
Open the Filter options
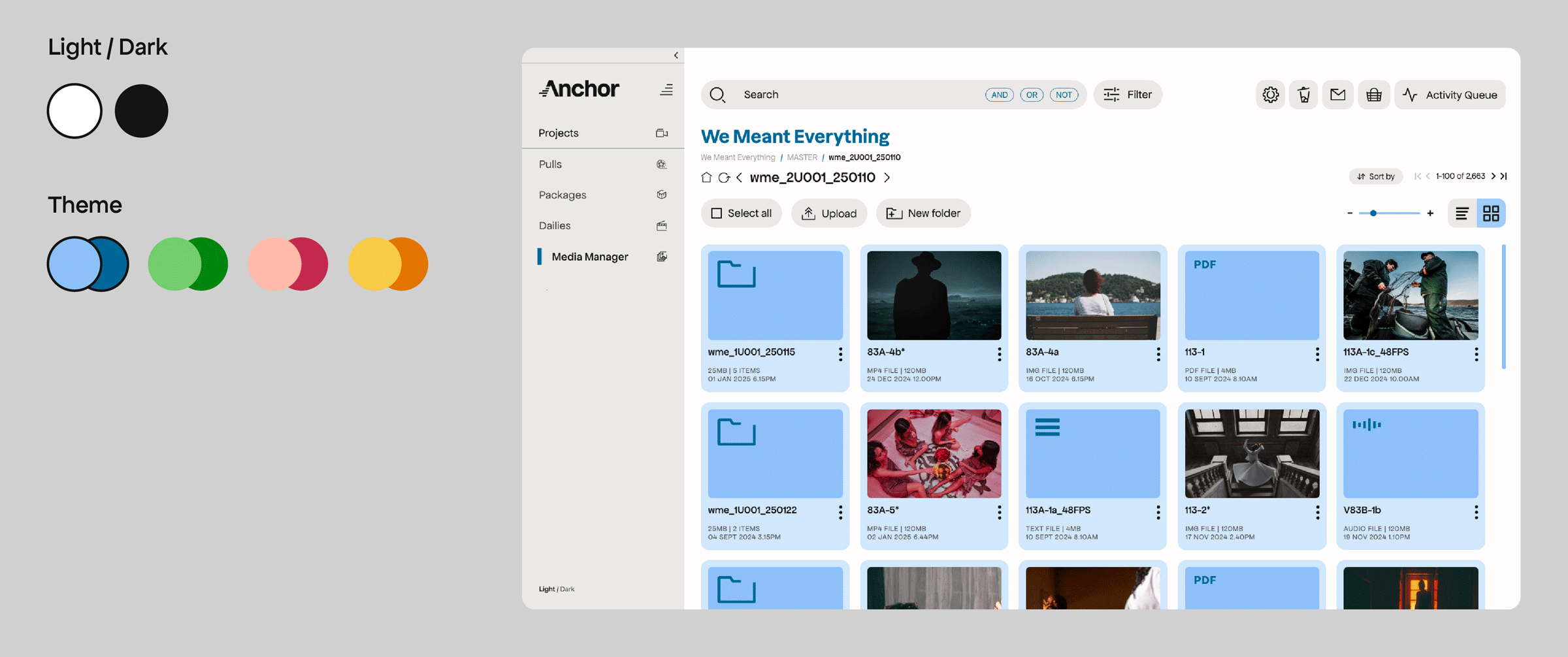point(1128,95)
